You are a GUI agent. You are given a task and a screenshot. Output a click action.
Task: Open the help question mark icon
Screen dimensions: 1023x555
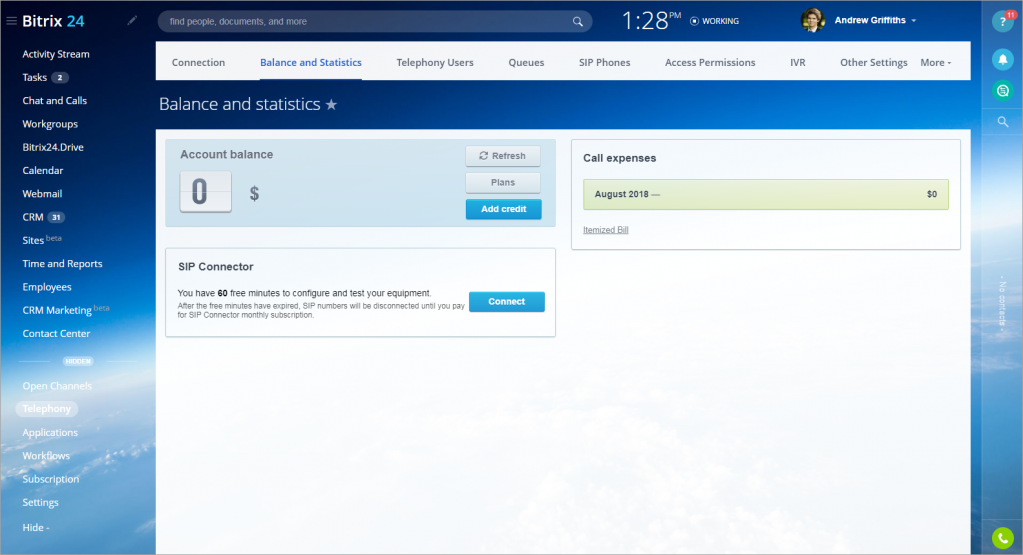click(1003, 22)
